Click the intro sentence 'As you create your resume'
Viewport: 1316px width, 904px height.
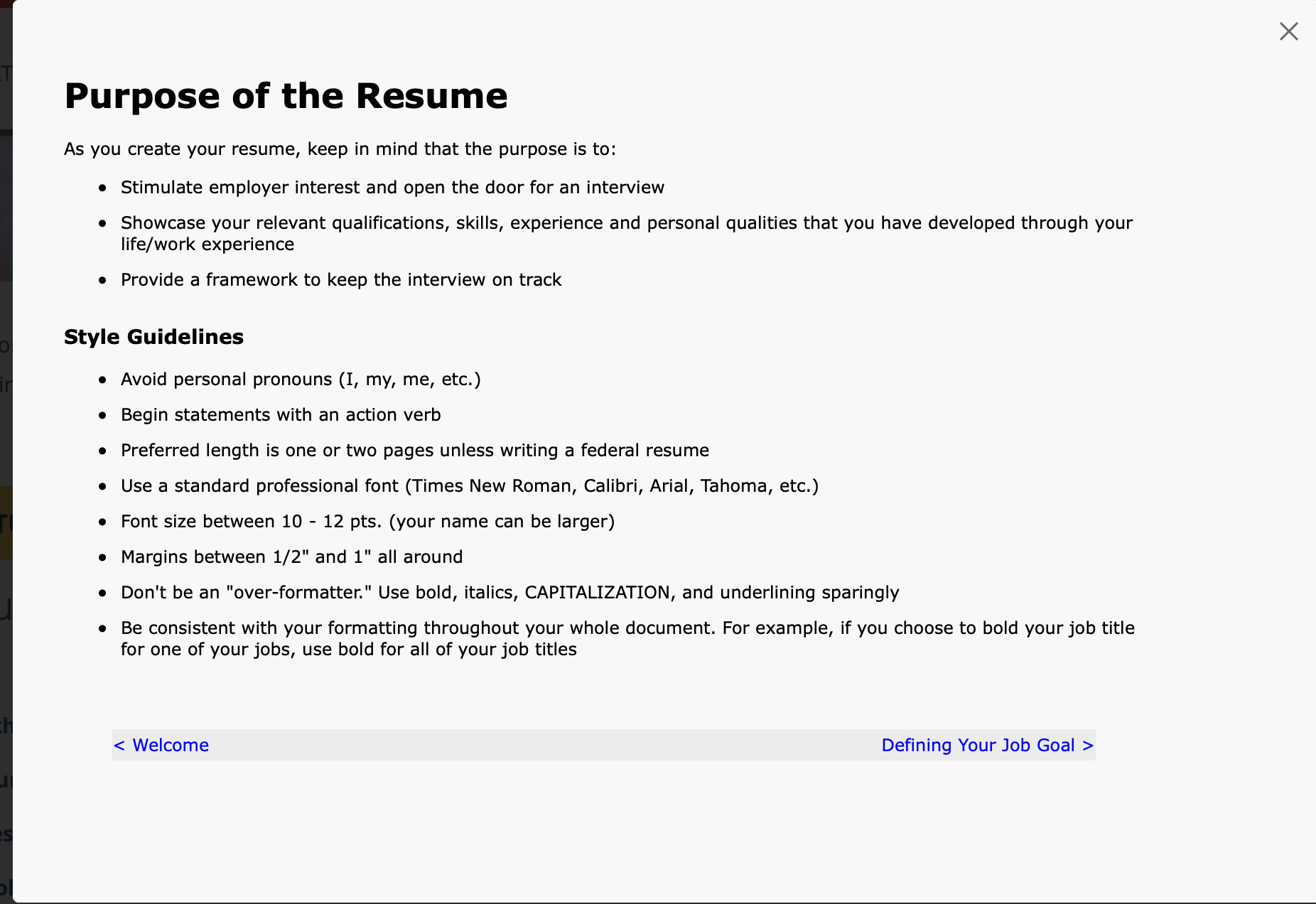coord(340,149)
